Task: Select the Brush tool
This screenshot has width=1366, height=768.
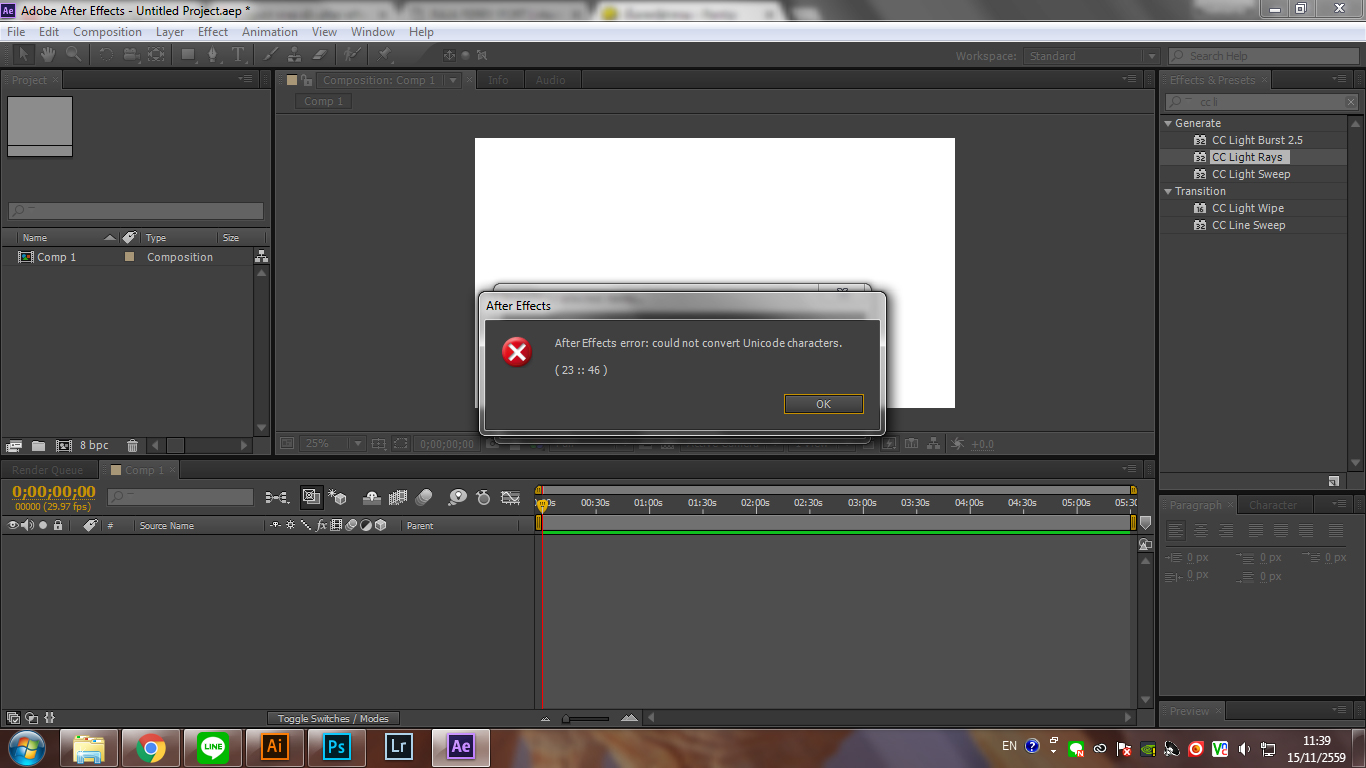Action: (271, 54)
